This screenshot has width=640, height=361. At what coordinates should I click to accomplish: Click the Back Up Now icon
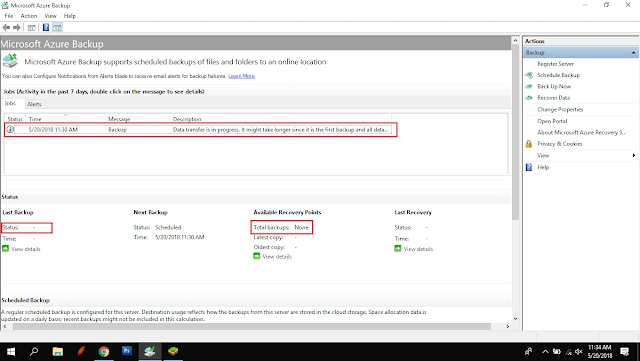coord(529,86)
